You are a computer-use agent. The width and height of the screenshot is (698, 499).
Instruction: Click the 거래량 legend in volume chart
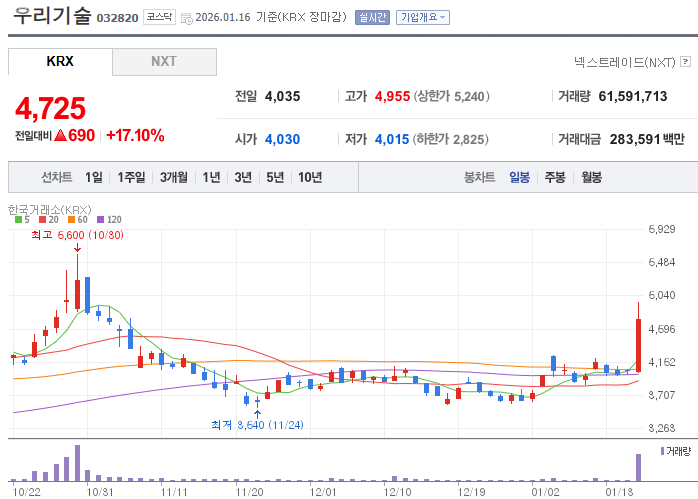[x=676, y=451]
